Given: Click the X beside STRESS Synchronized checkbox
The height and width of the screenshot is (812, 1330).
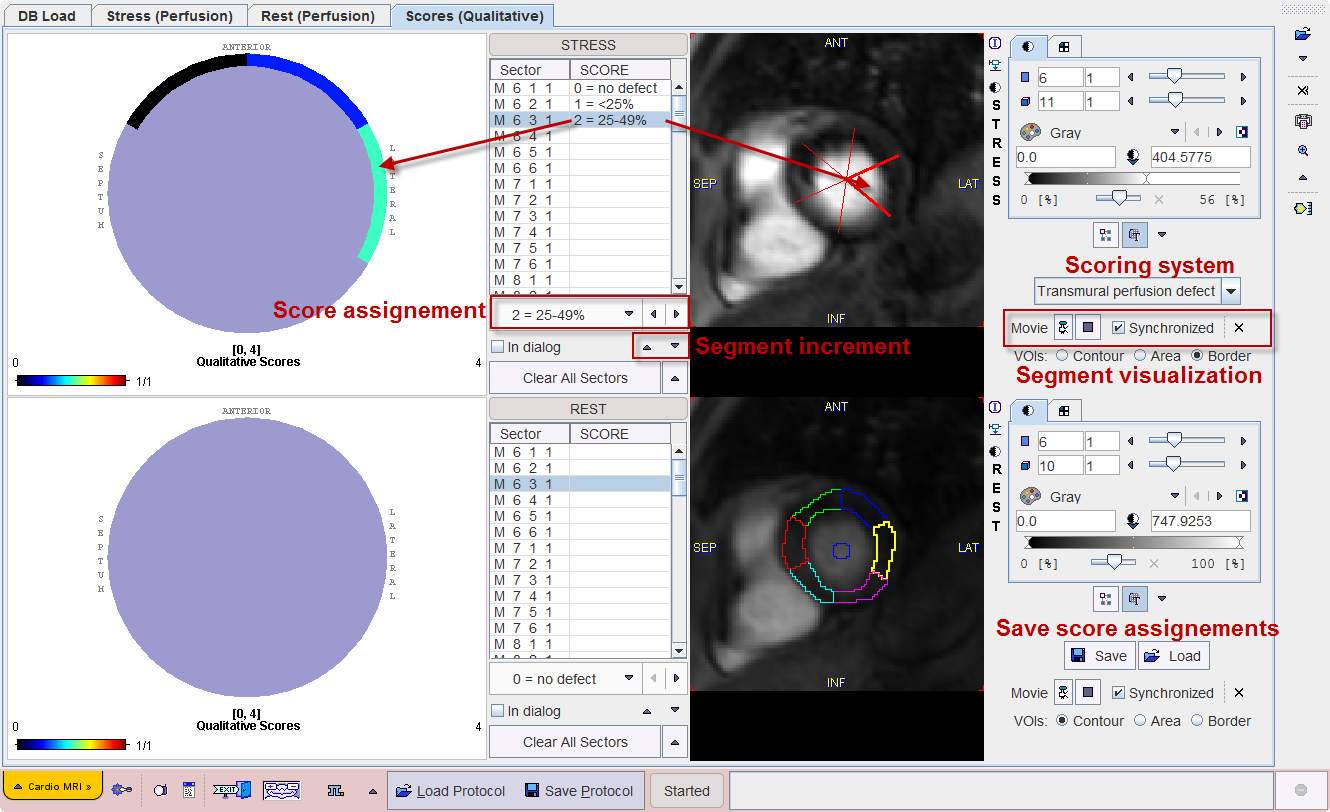Looking at the screenshot, I should 1239,328.
